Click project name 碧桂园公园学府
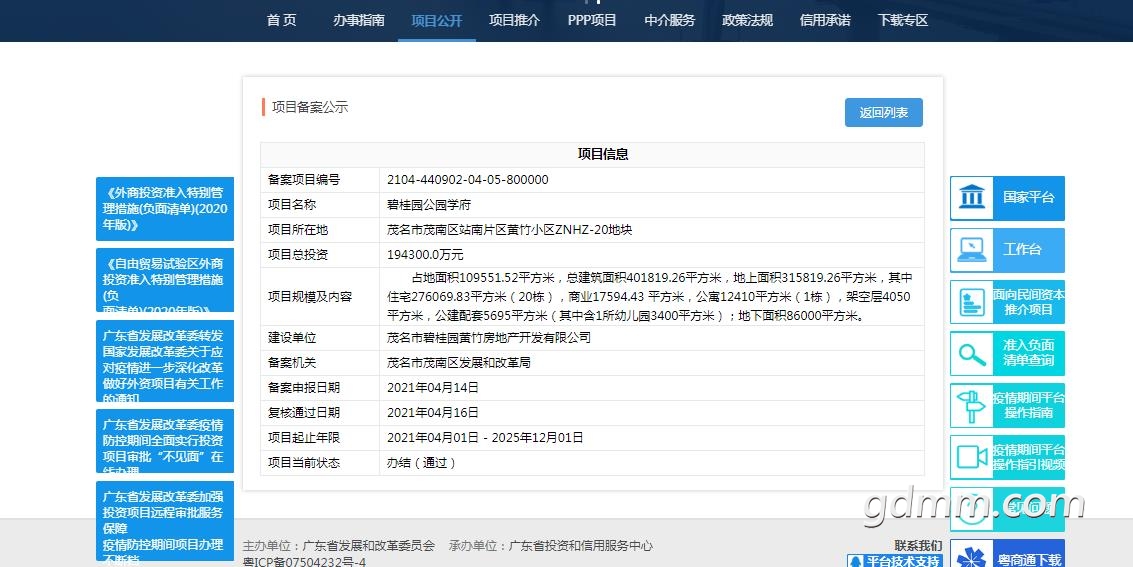1133x567 pixels. coord(428,205)
